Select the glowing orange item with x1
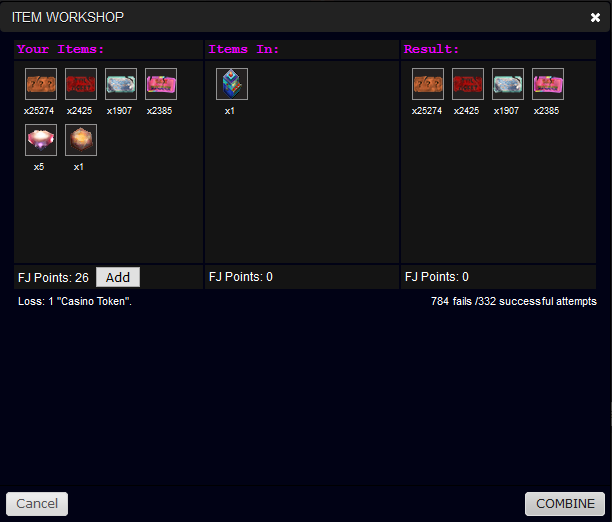 [x=81, y=140]
